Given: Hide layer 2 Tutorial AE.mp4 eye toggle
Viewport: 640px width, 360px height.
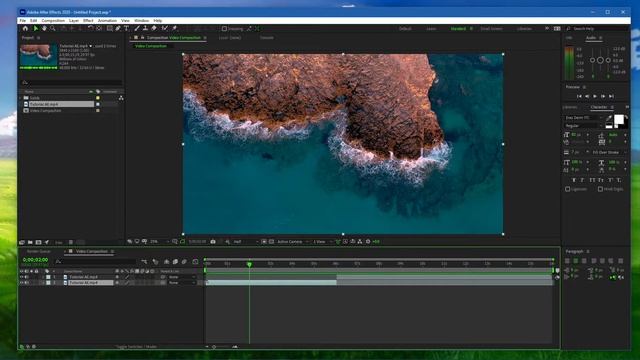Looking at the screenshot, I should click(22, 282).
